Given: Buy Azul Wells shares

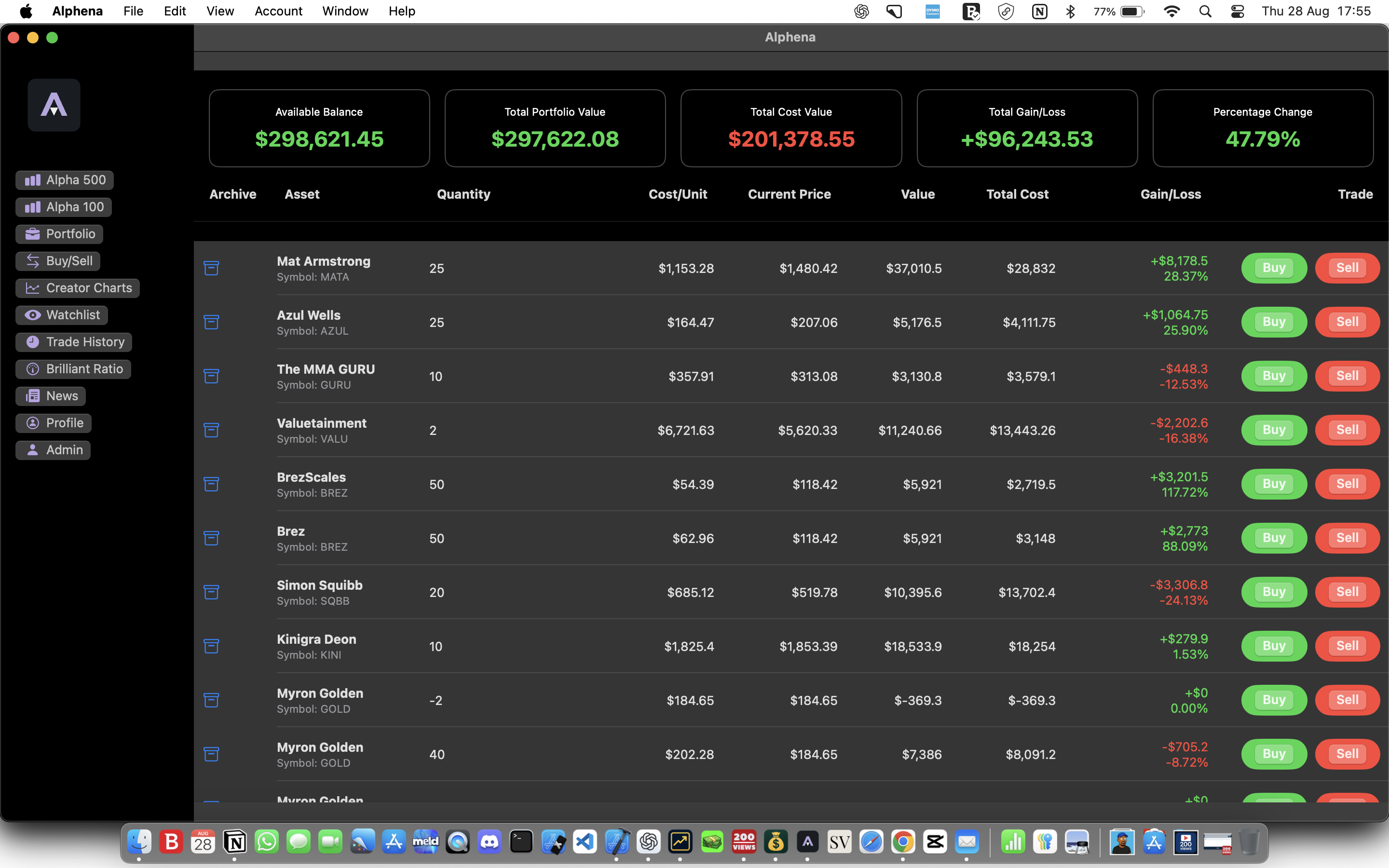Looking at the screenshot, I should coord(1274,322).
